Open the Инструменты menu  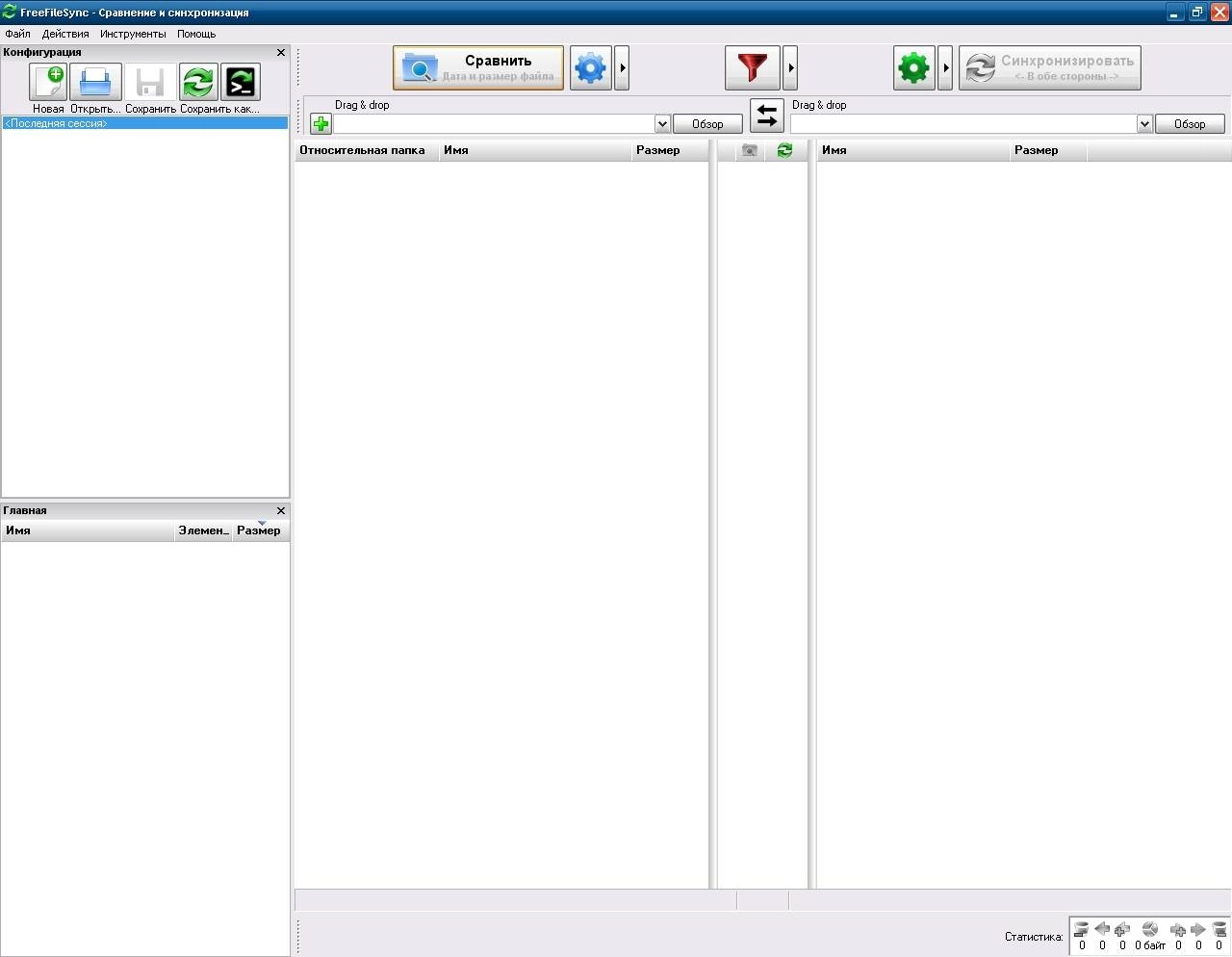pyautogui.click(x=133, y=34)
